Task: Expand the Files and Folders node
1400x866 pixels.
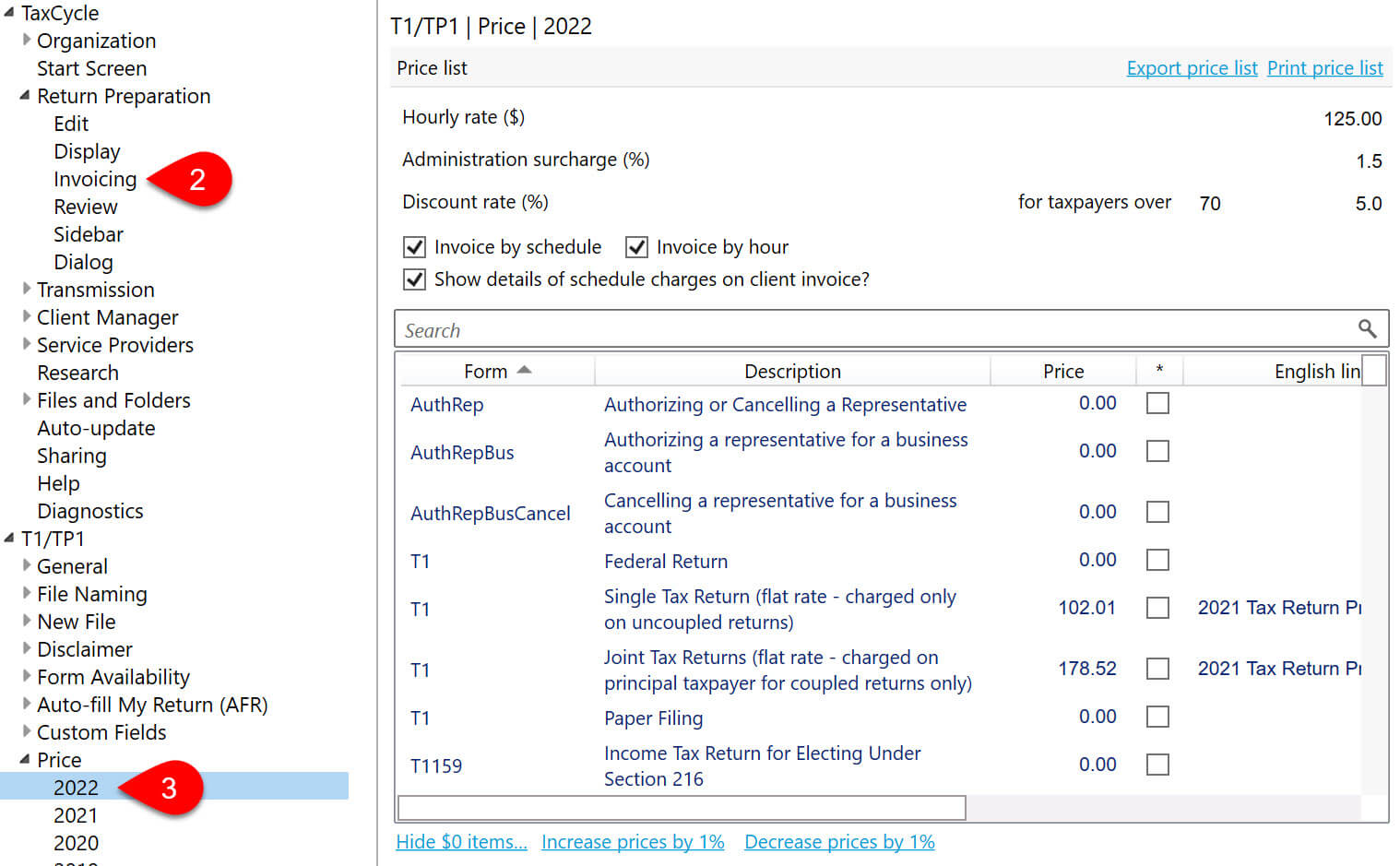Action: pyautogui.click(x=27, y=399)
